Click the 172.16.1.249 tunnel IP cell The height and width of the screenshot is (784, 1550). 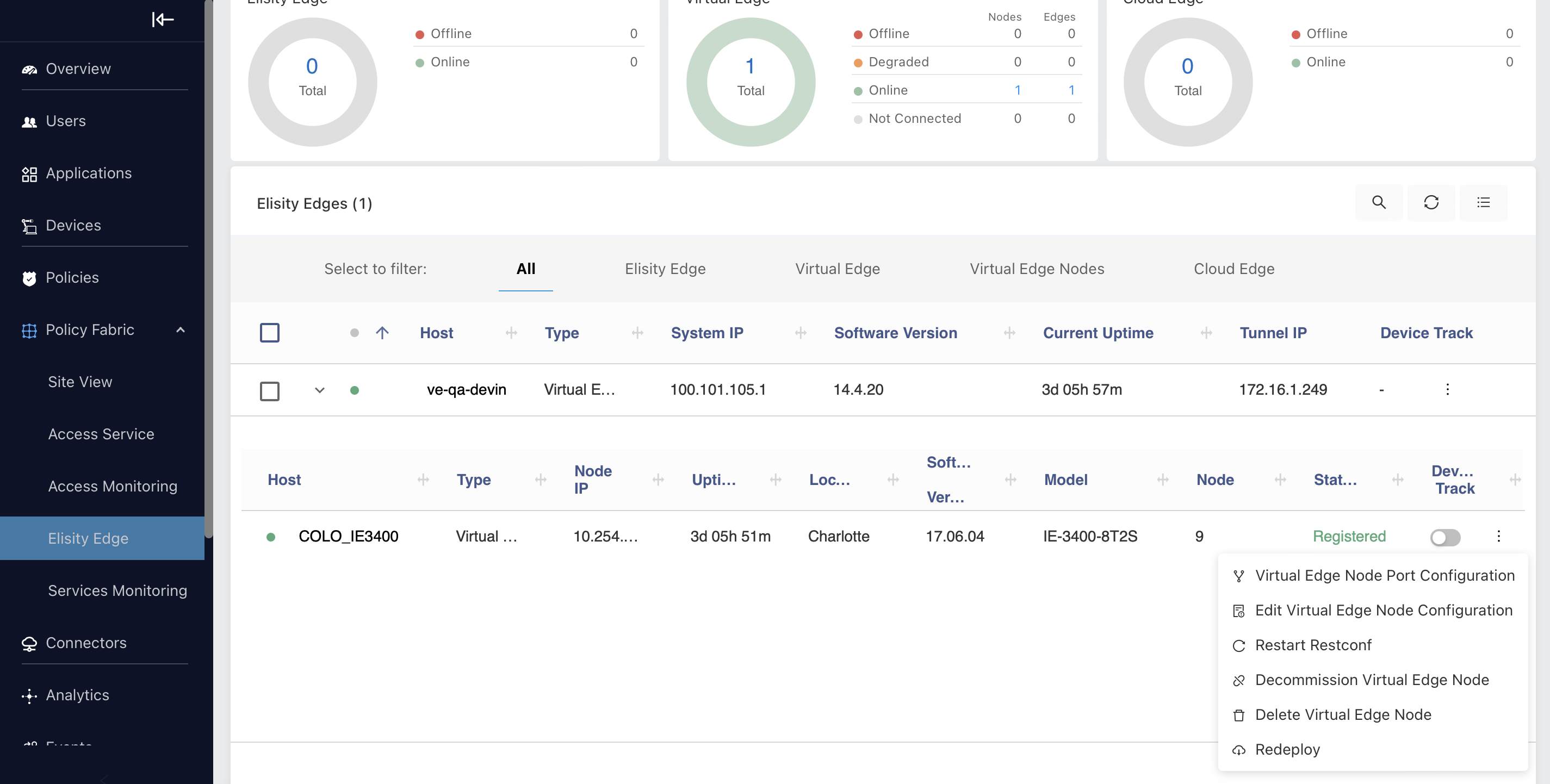(x=1283, y=390)
